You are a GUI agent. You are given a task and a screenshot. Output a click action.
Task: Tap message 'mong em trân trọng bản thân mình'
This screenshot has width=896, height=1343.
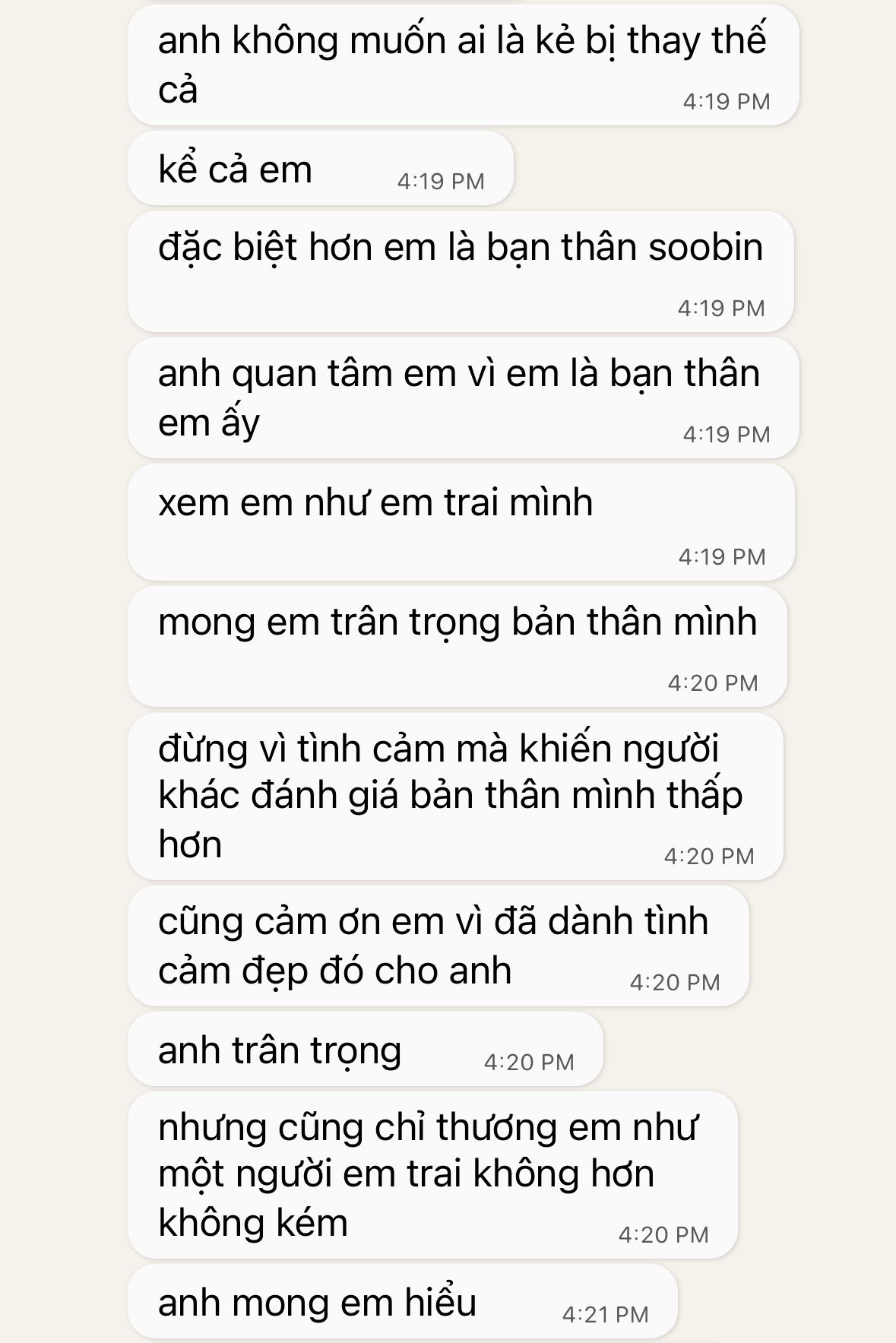[457, 646]
